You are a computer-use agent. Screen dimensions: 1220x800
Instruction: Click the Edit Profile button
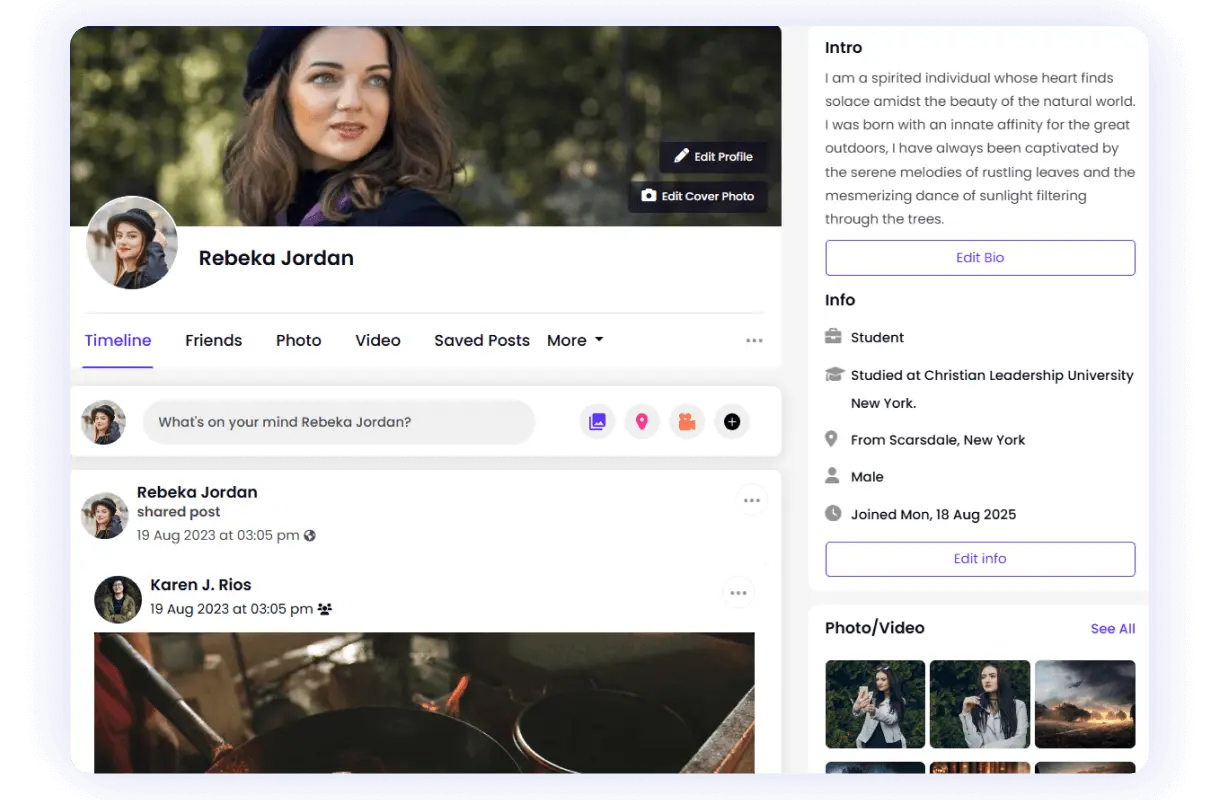[x=713, y=156]
